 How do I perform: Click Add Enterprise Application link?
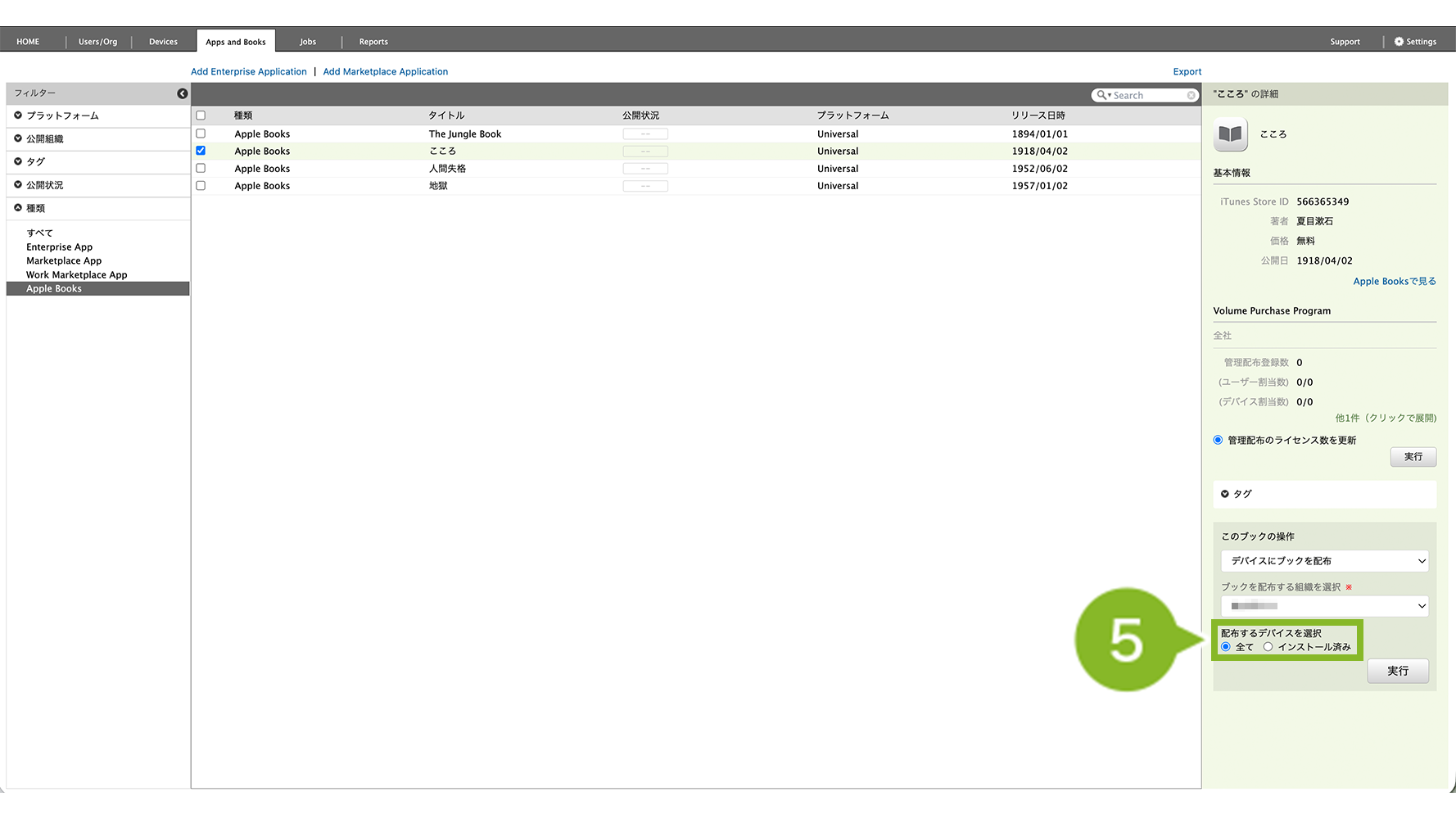(x=249, y=72)
